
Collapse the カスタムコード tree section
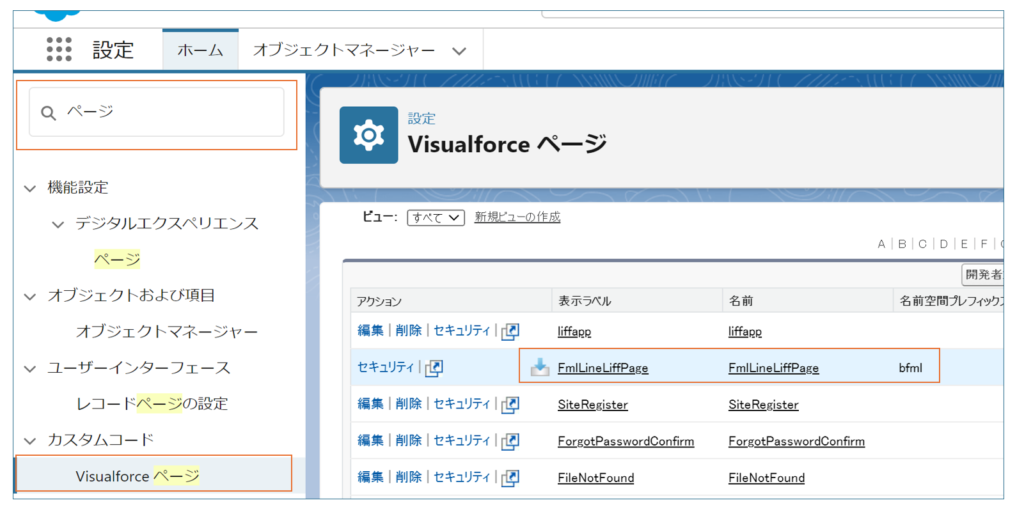(x=30, y=439)
